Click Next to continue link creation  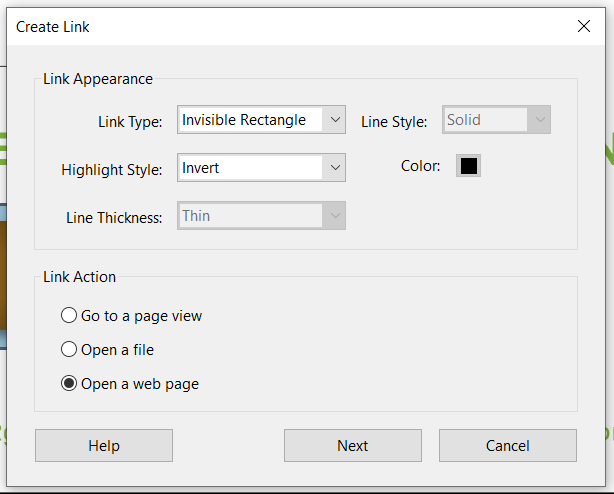tap(352, 446)
